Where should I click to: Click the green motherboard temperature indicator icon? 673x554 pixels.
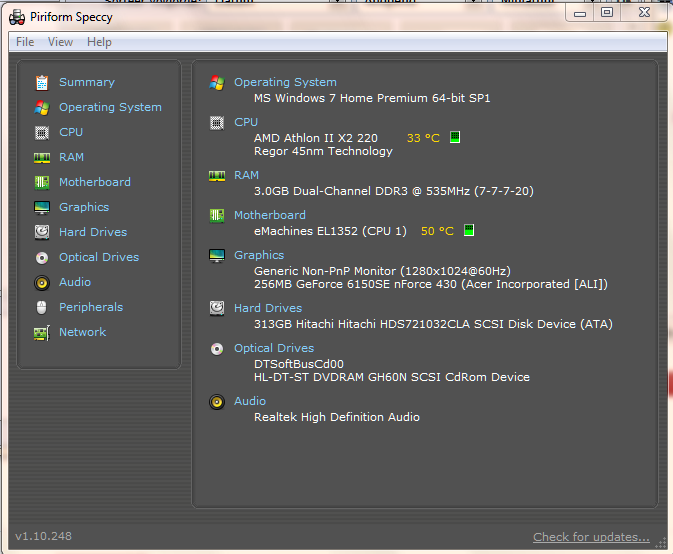pos(469,230)
